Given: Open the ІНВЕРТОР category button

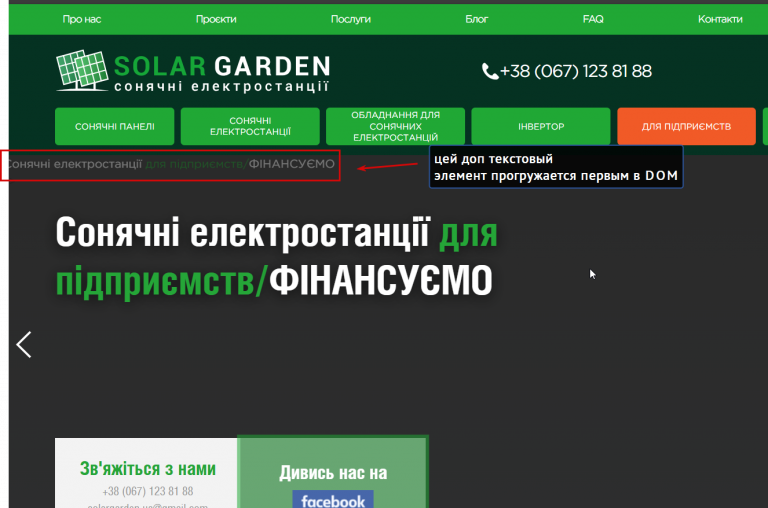Looking at the screenshot, I should [x=541, y=126].
